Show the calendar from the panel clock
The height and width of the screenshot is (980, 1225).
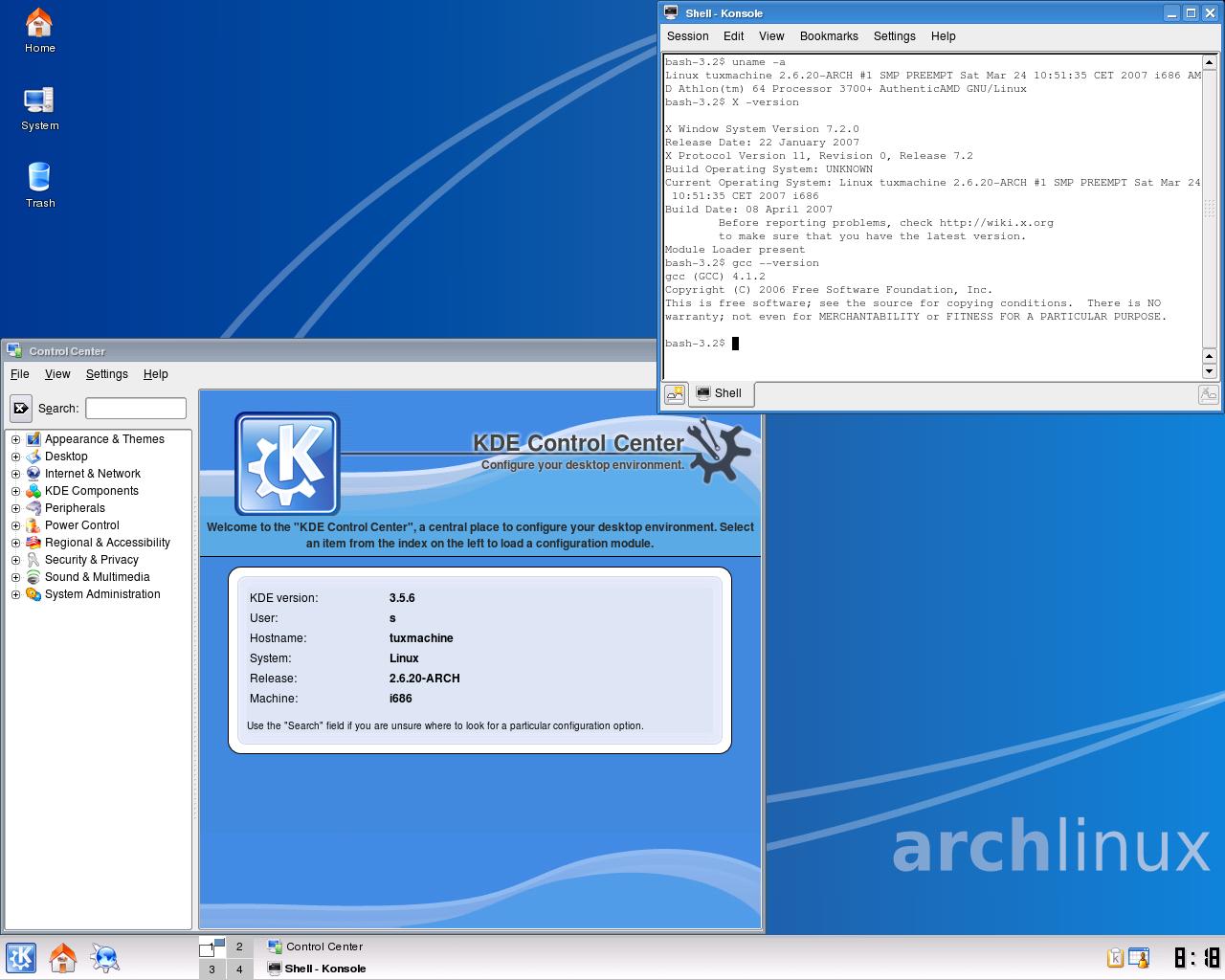(1196, 957)
